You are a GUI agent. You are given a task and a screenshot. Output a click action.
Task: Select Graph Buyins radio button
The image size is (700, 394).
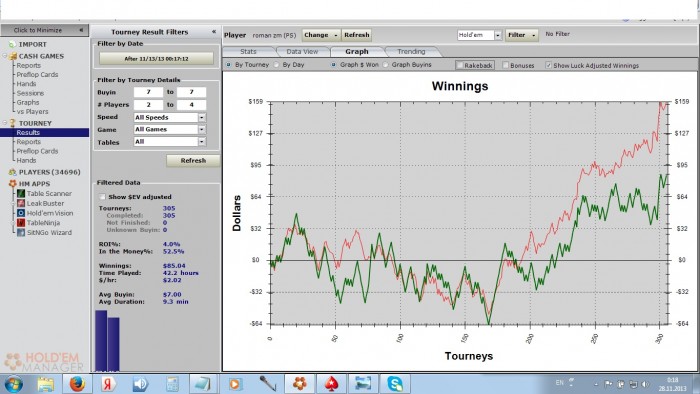click(385, 65)
